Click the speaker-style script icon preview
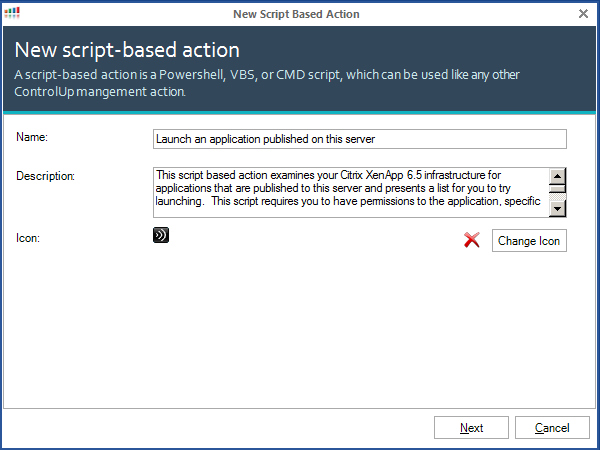The image size is (600, 450). [x=160, y=236]
